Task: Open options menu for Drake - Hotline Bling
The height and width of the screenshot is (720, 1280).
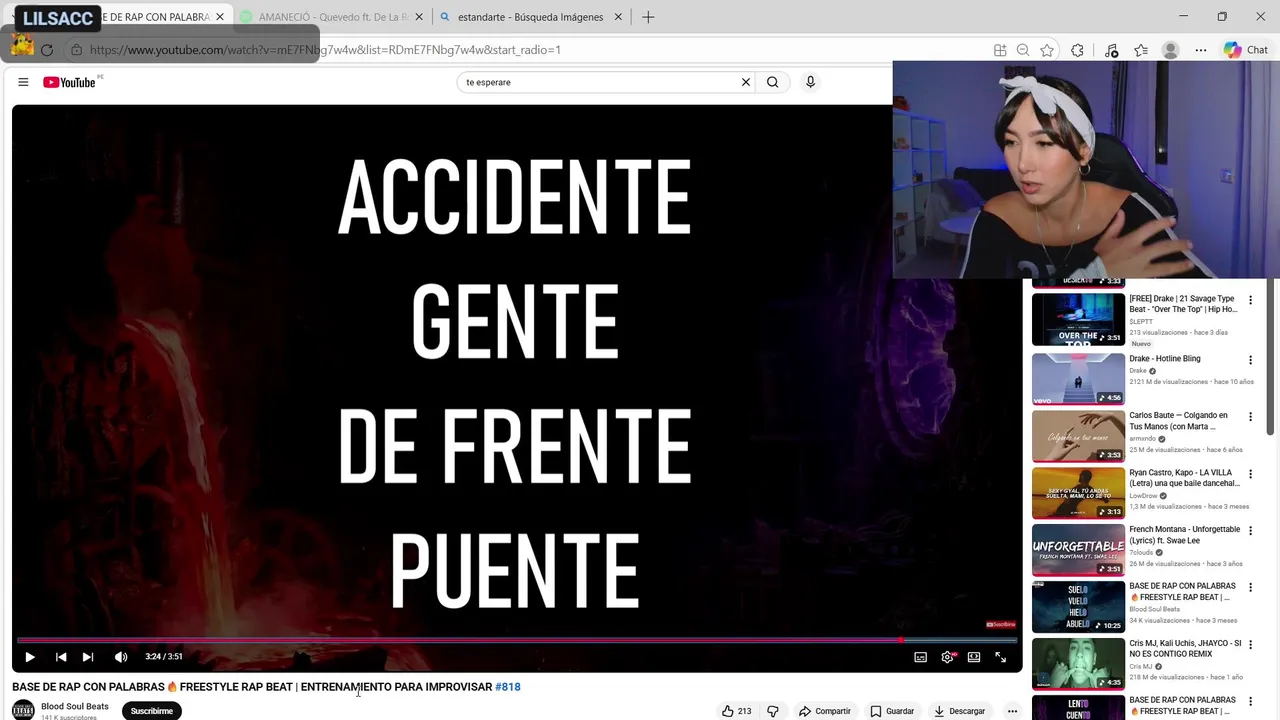Action: click(1250, 360)
